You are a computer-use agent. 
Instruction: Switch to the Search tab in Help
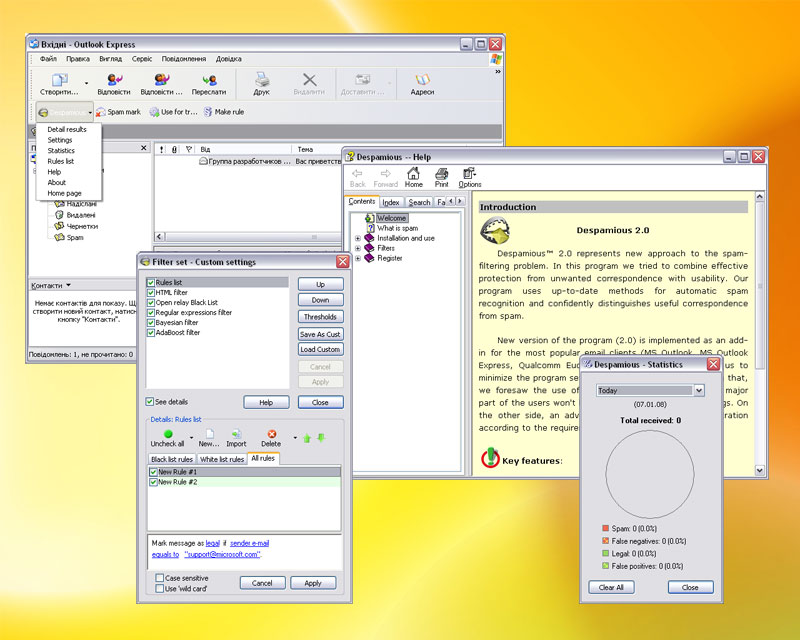point(419,202)
